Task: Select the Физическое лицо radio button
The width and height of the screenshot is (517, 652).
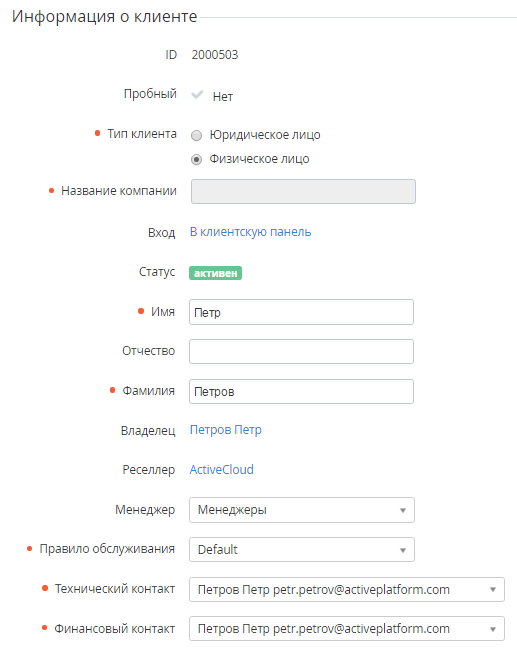Action: tap(196, 160)
